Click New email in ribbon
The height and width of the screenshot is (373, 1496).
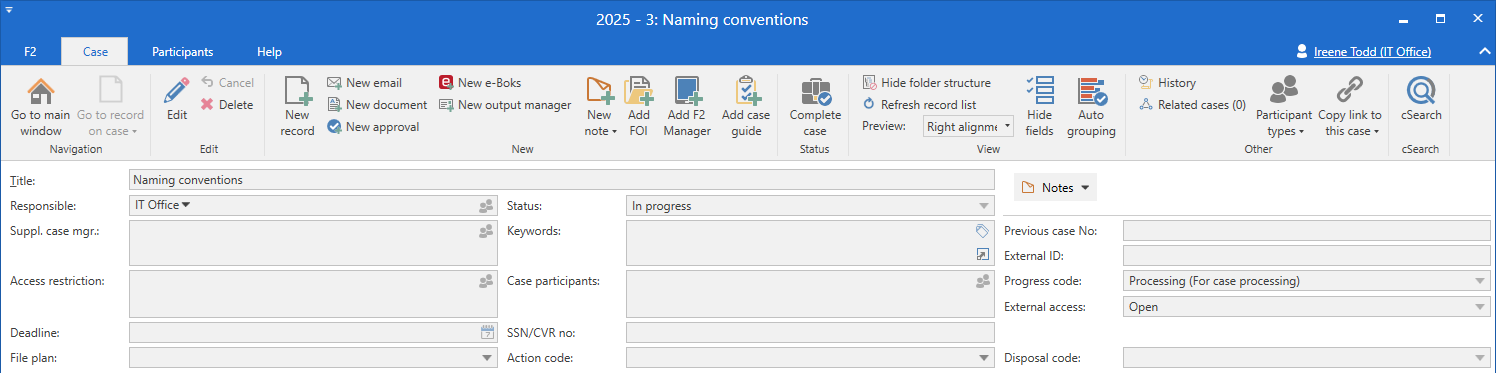point(365,83)
